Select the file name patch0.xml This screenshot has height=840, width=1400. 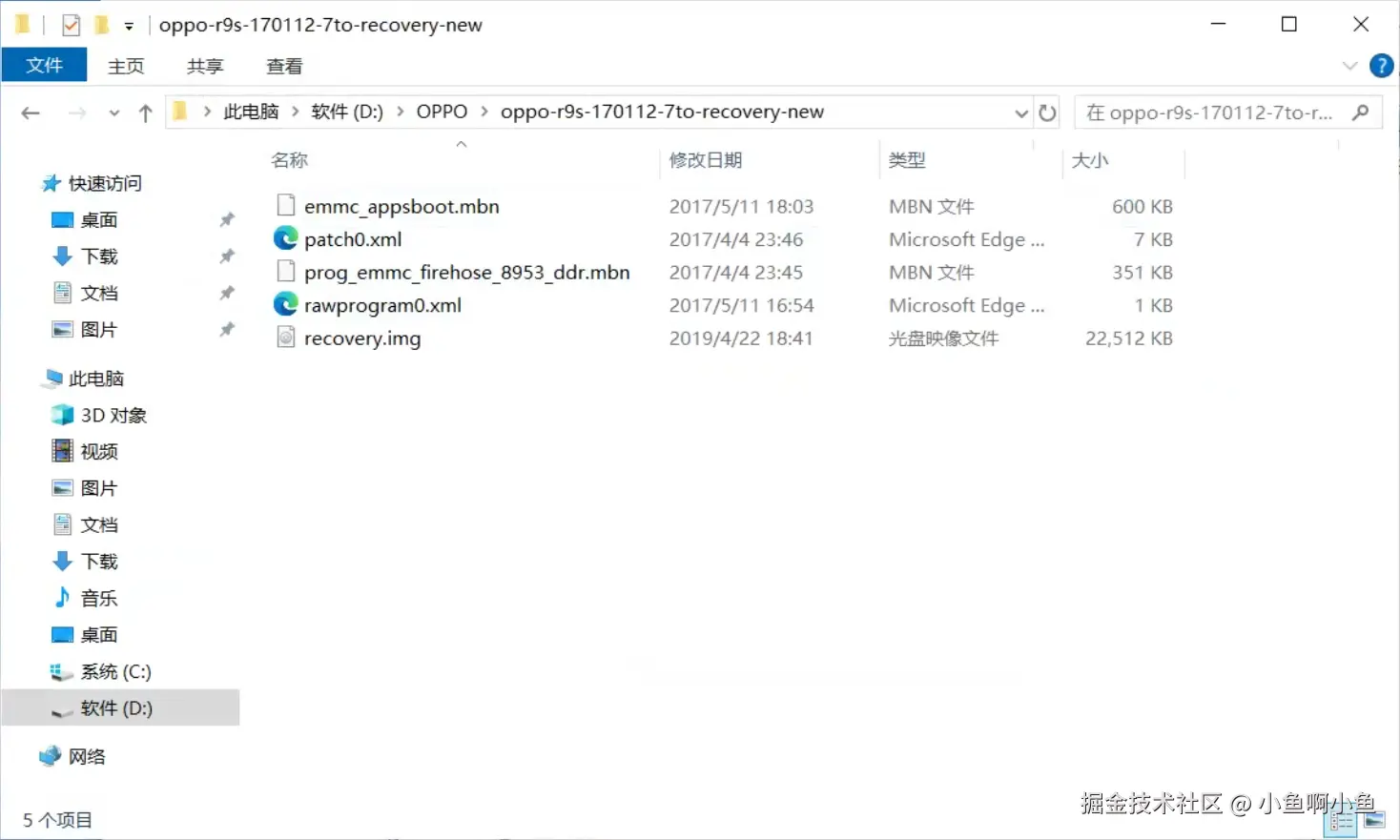pyautogui.click(x=353, y=239)
